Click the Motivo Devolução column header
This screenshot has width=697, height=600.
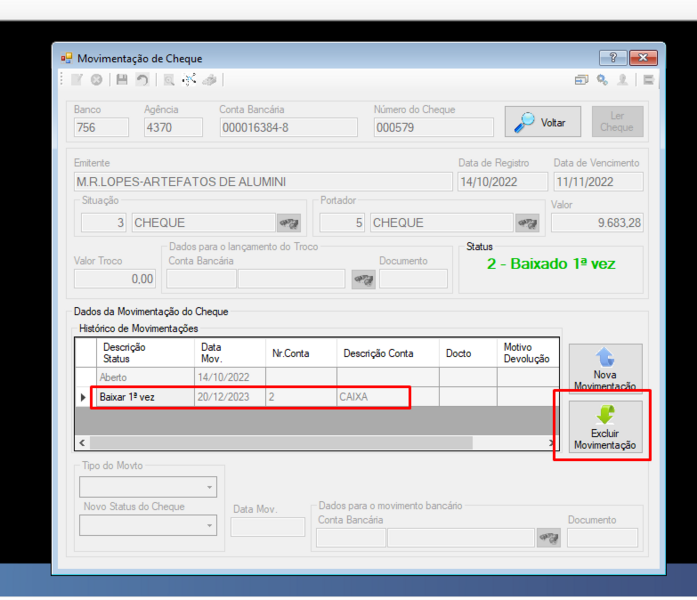pos(528,353)
